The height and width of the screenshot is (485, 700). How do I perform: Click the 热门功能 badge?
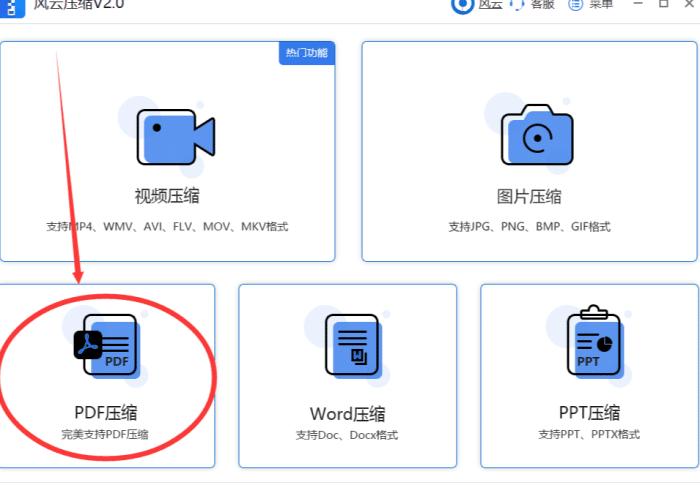307,53
